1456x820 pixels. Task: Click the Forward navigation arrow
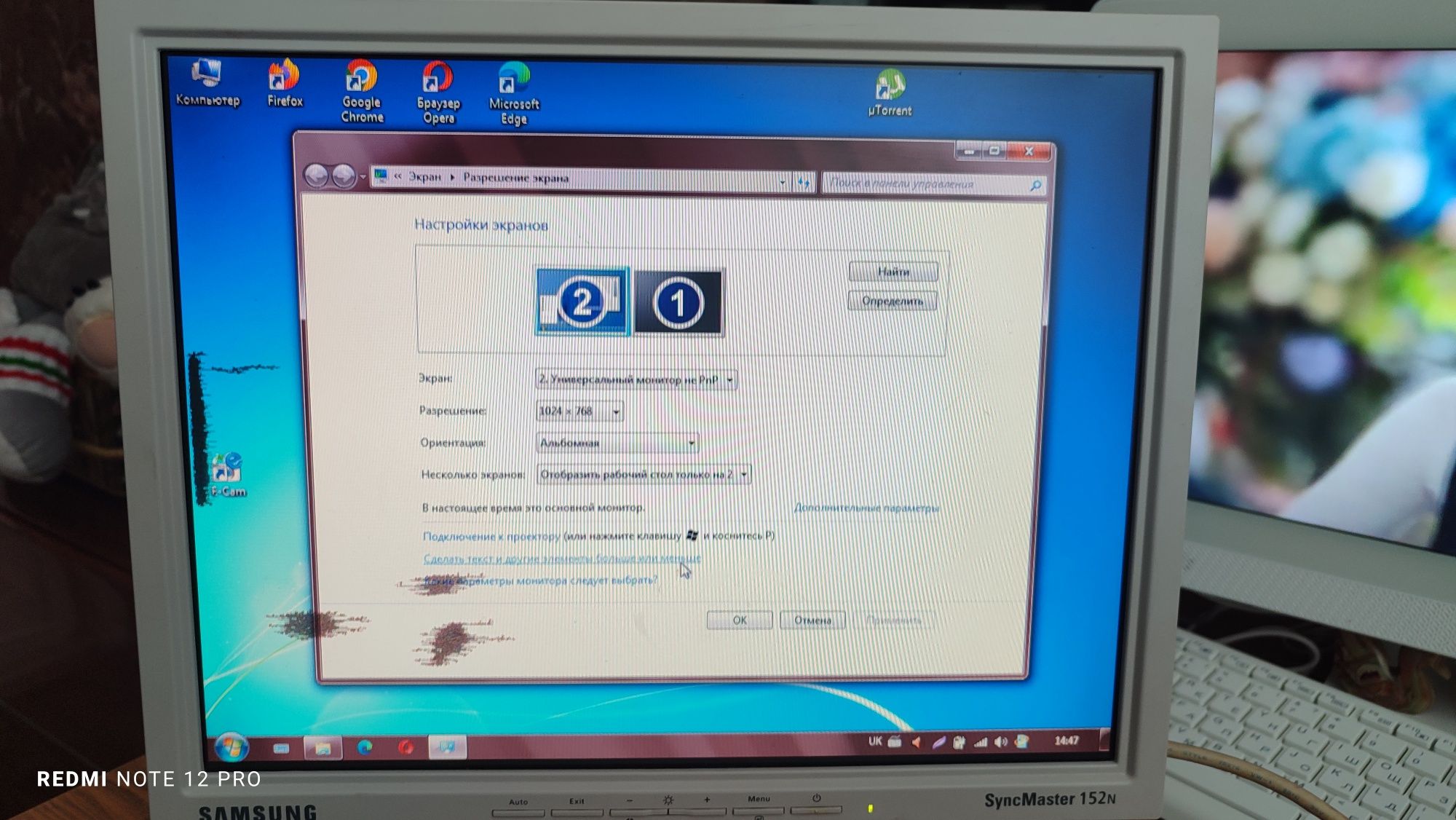tap(343, 176)
